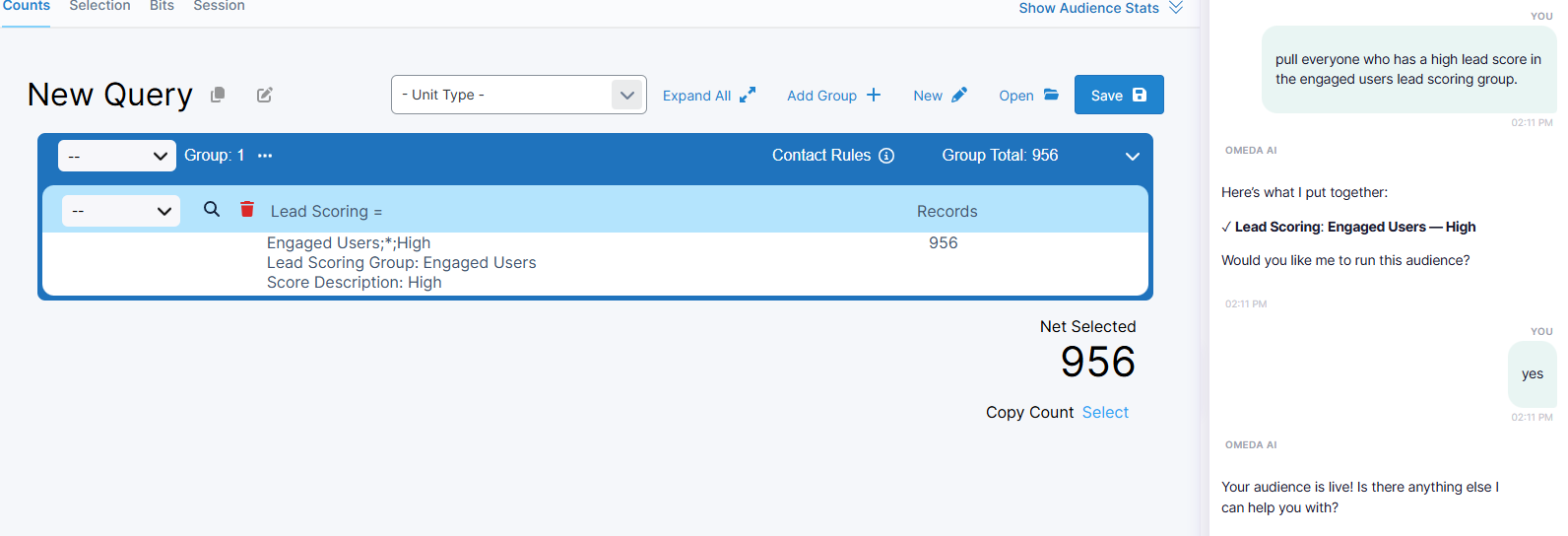Click the "Engaged Users;*;High" criteria text
1568x536 pixels.
point(349,242)
